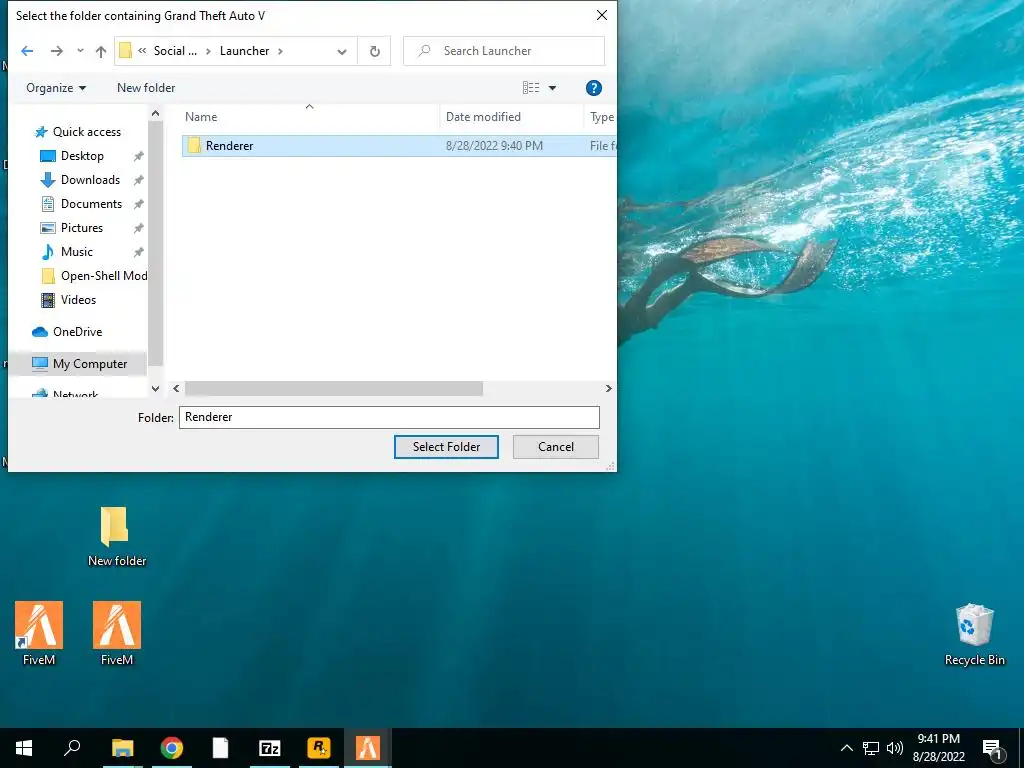The image size is (1024, 768).
Task: Click the Launcher breadcrumb segment
Action: click(244, 51)
